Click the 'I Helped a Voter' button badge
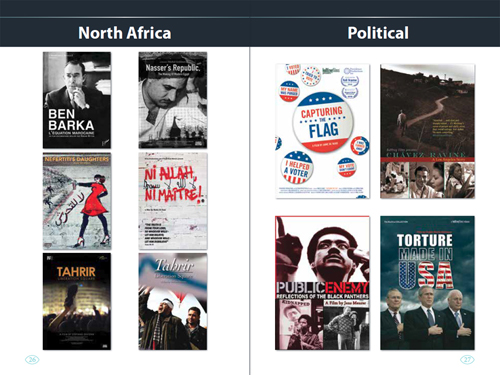This screenshot has width=500, height=375. tap(296, 168)
